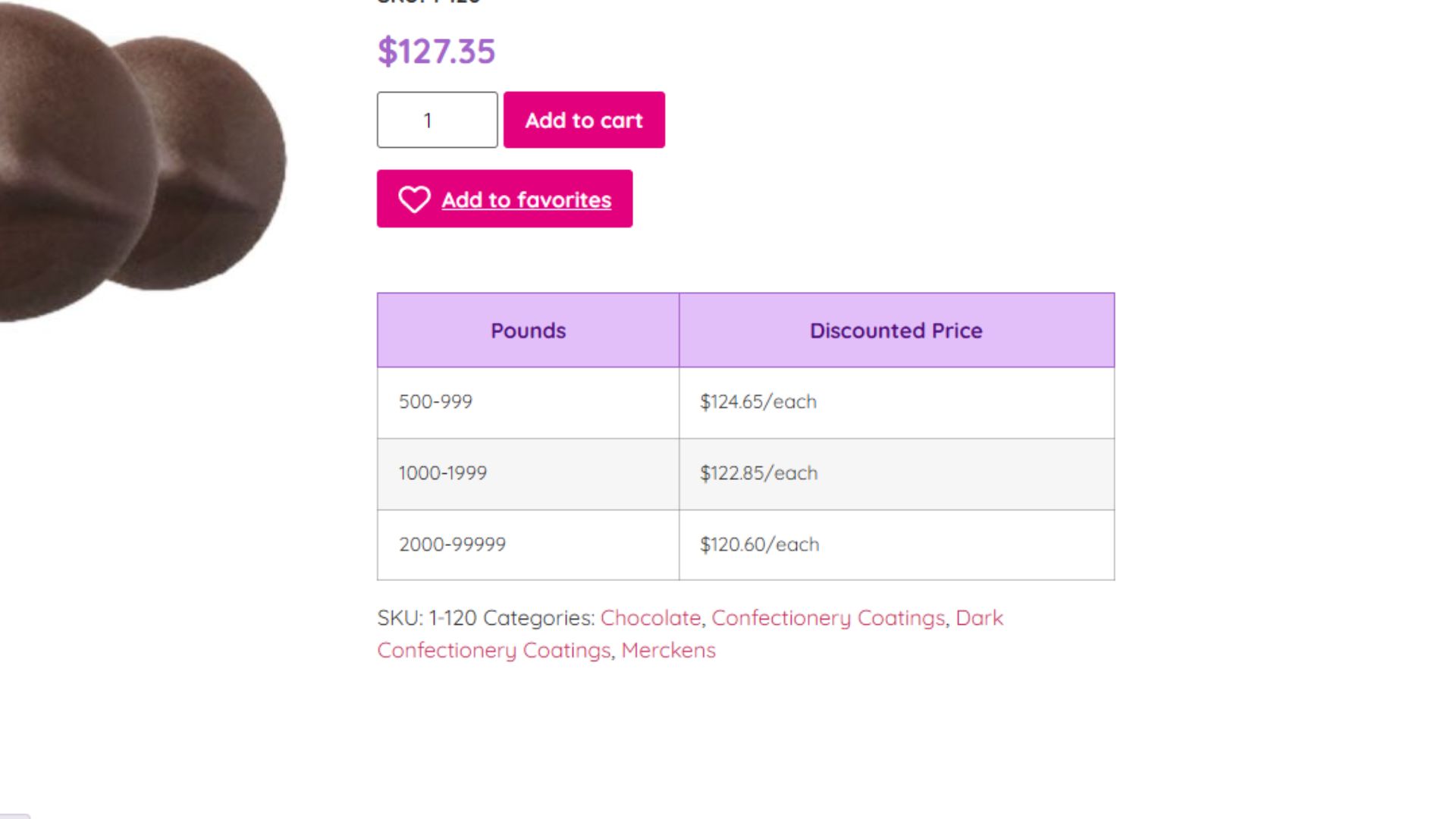Click the heart icon in favorites button
This screenshot has height=819, width=1456.
click(x=414, y=199)
